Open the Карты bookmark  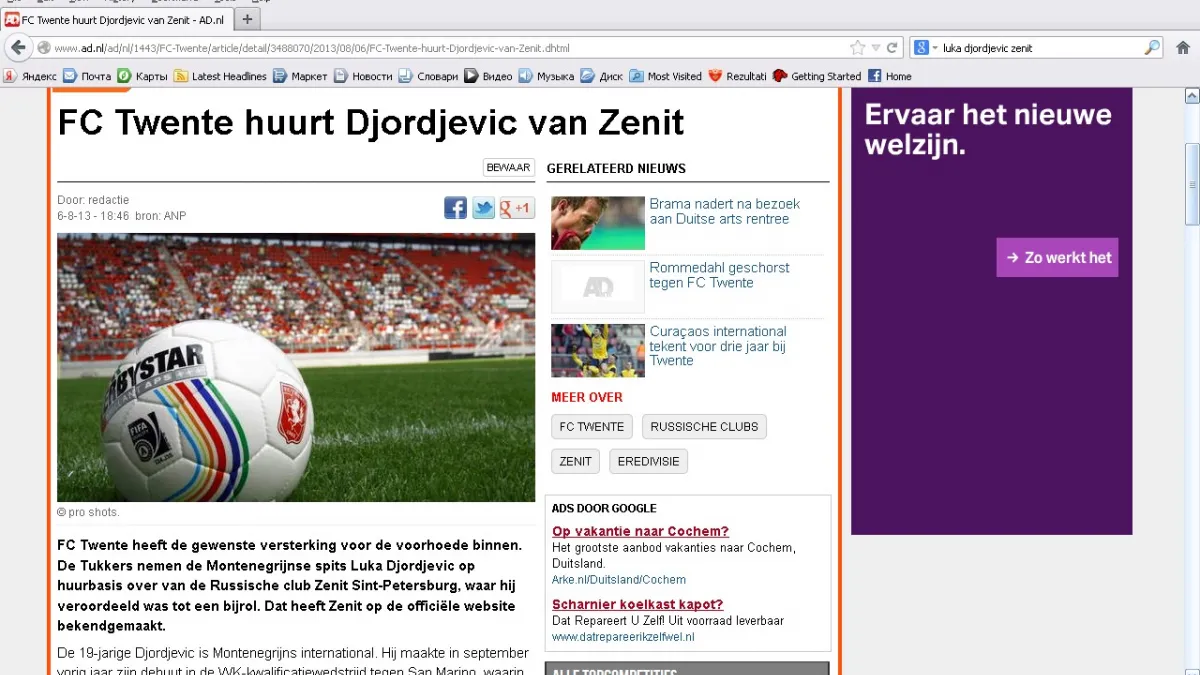coord(143,76)
